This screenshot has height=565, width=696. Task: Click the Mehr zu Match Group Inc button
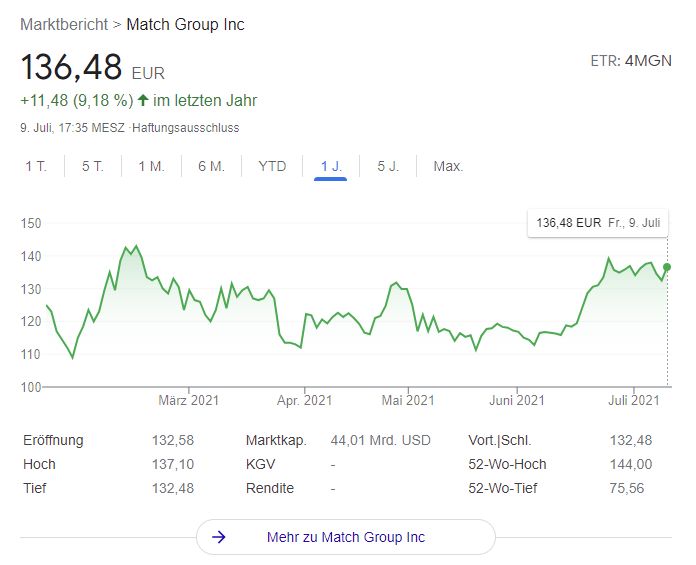346,537
